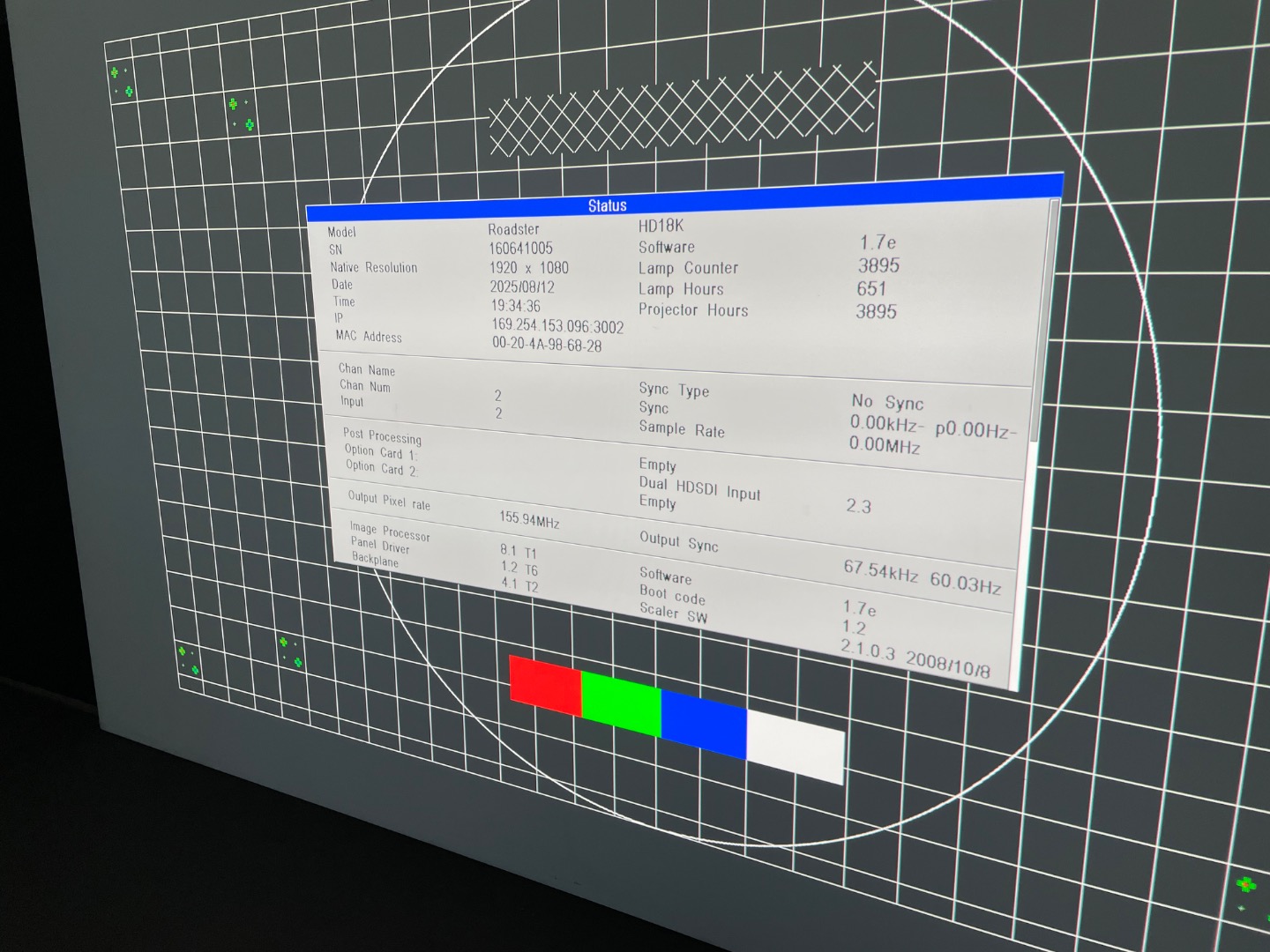Click the date value "2025/08/12"
This screenshot has width=1270, height=952.
[522, 287]
